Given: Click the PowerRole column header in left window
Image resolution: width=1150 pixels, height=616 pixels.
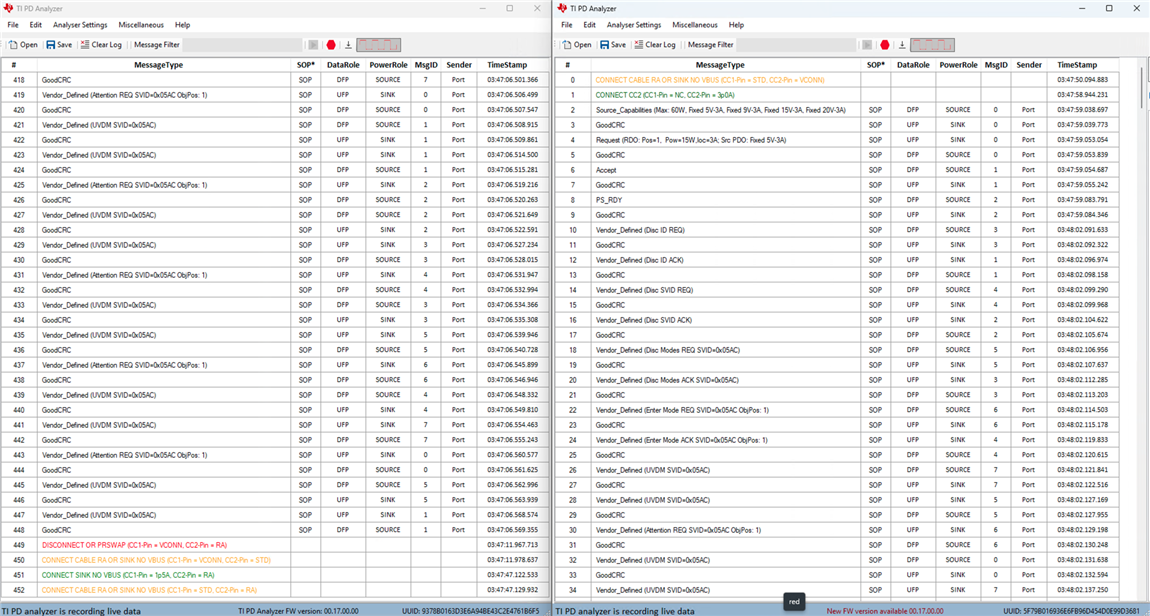Looking at the screenshot, I should [x=387, y=65].
